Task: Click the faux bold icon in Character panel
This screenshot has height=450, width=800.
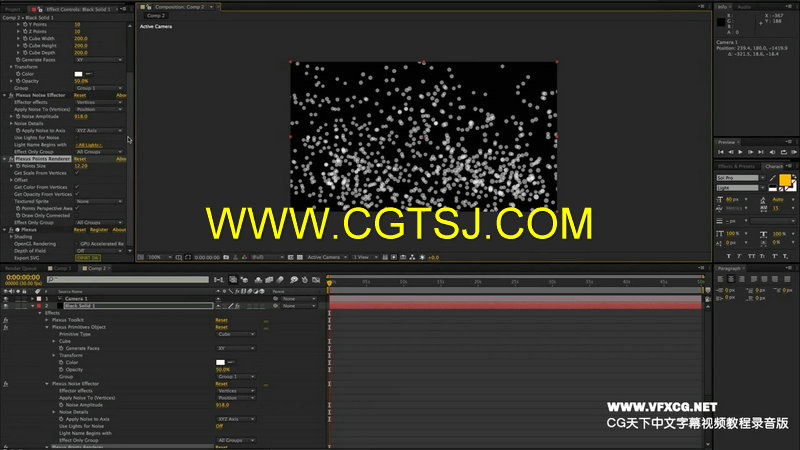Action: point(729,256)
